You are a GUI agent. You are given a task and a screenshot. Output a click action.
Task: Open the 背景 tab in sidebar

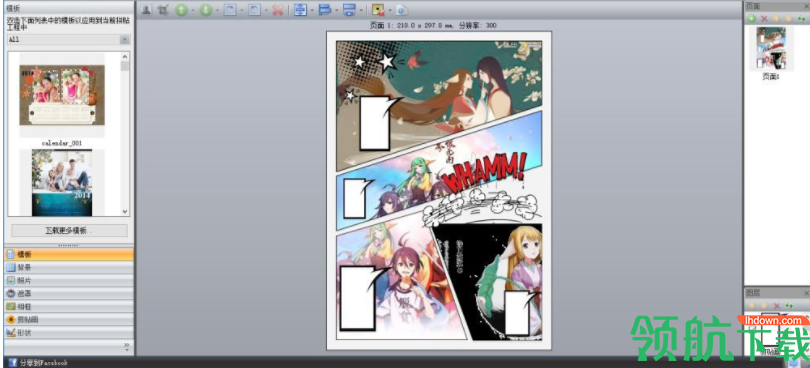tap(69, 268)
